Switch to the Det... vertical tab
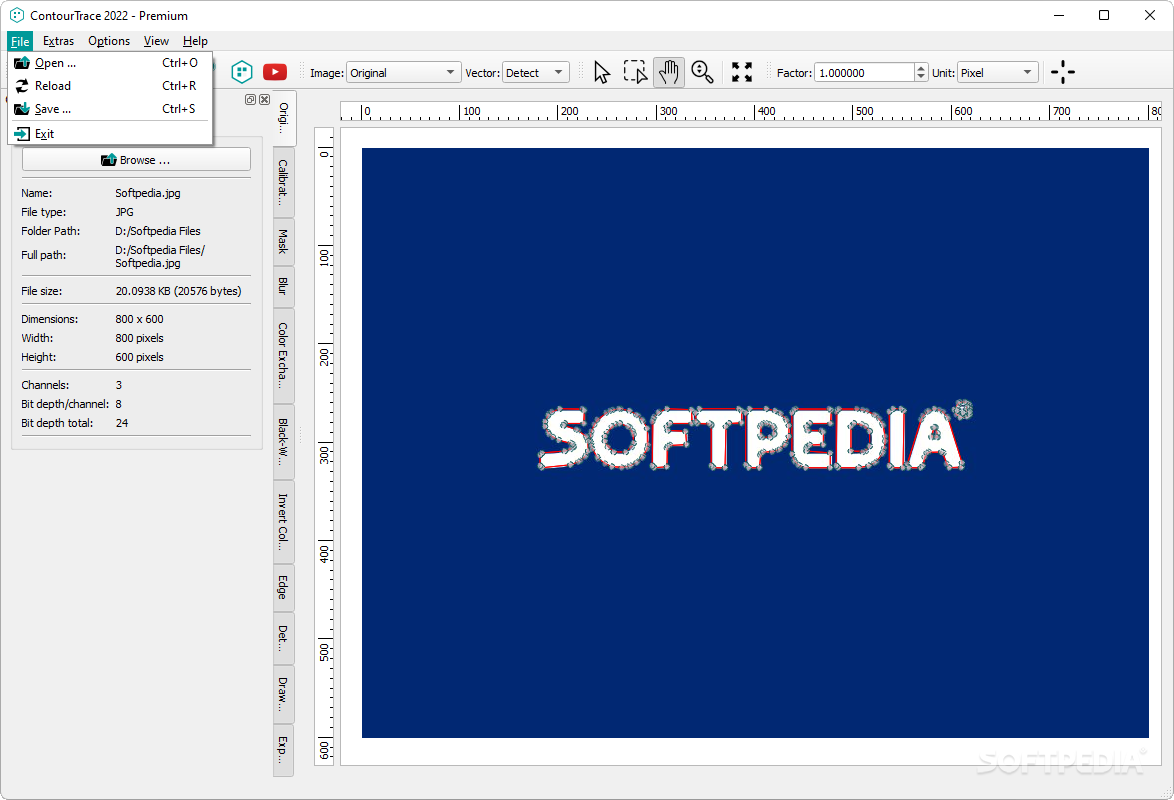Image resolution: width=1174 pixels, height=800 pixels. (283, 637)
